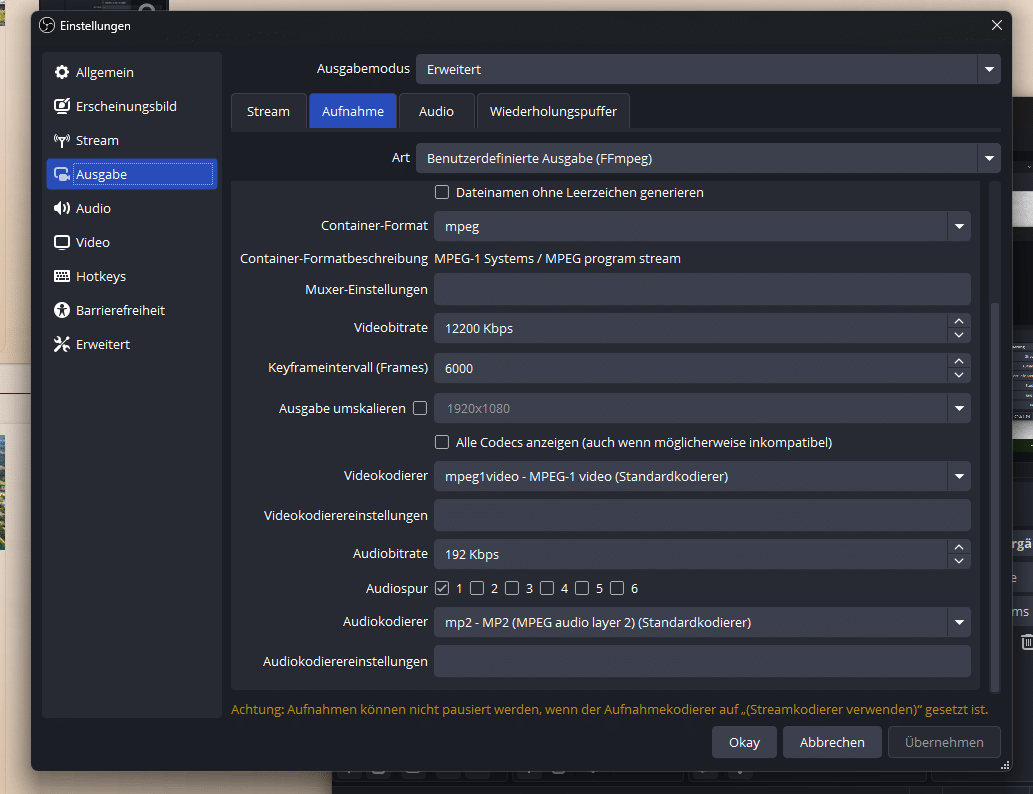Click the Okay button
Image resolution: width=1033 pixels, height=794 pixels.
point(744,742)
